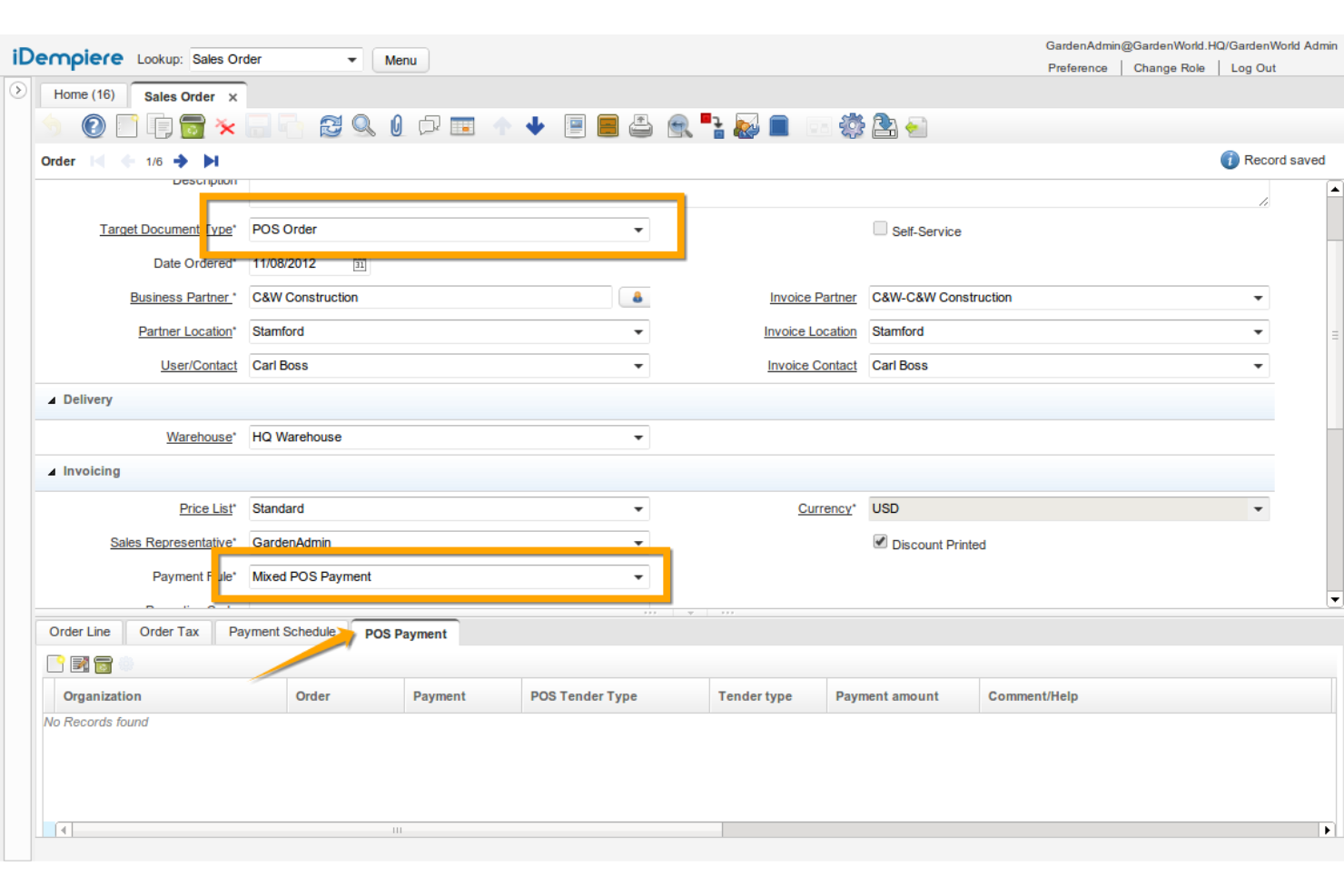The image size is (1344, 896).
Task: Uncheck the Discount Printed checkbox
Action: pyautogui.click(x=880, y=542)
